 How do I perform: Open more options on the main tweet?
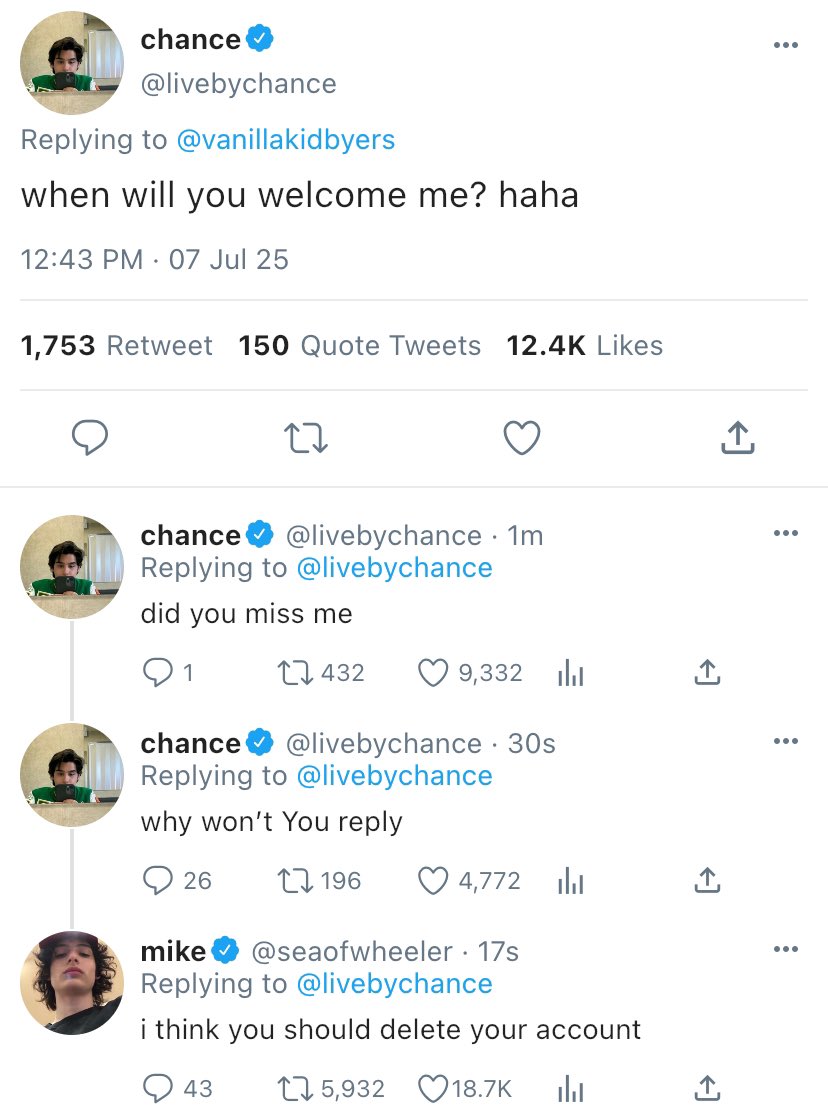click(786, 45)
